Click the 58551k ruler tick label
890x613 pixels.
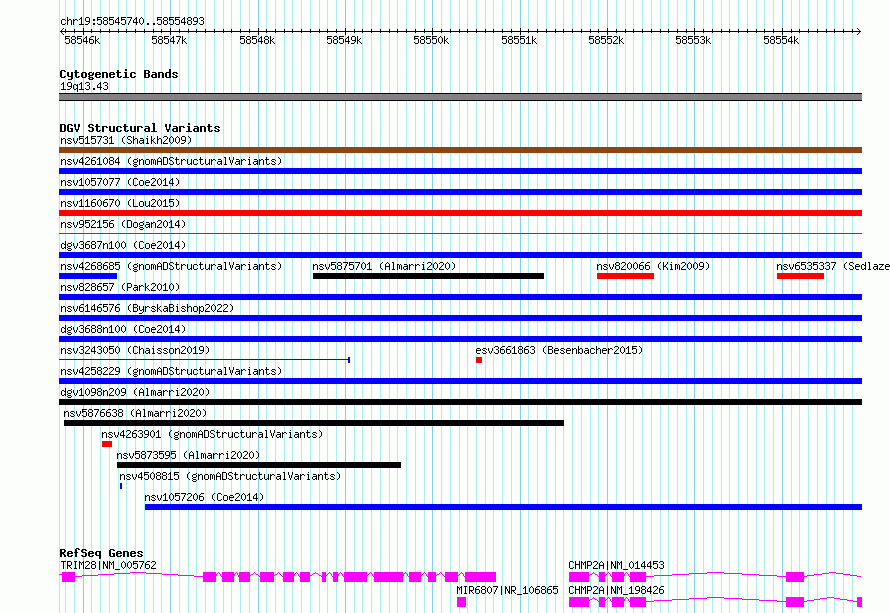click(519, 40)
